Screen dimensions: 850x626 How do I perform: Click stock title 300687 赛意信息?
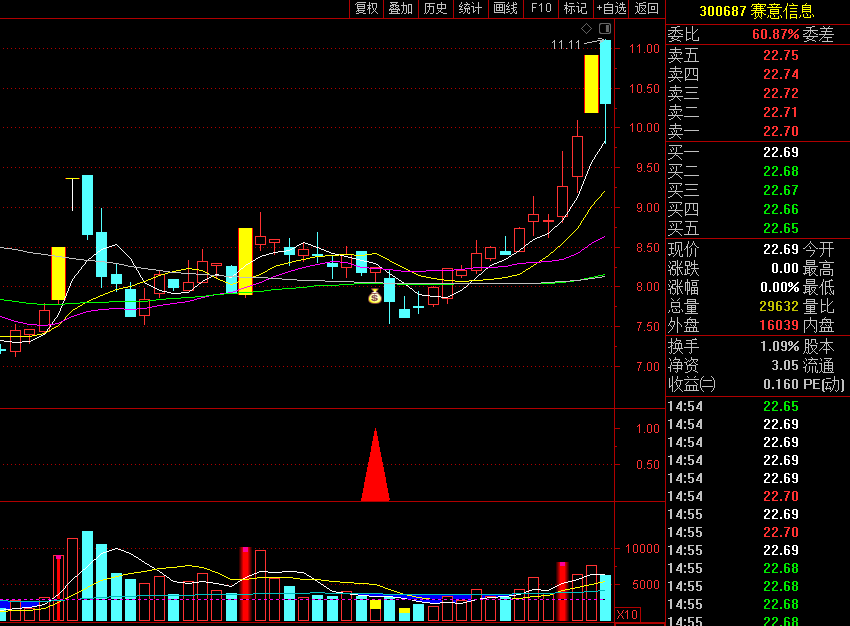[757, 11]
